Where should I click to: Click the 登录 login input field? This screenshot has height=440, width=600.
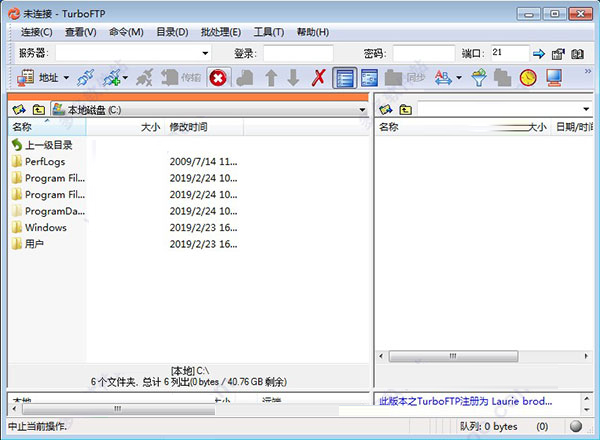pyautogui.click(x=298, y=53)
